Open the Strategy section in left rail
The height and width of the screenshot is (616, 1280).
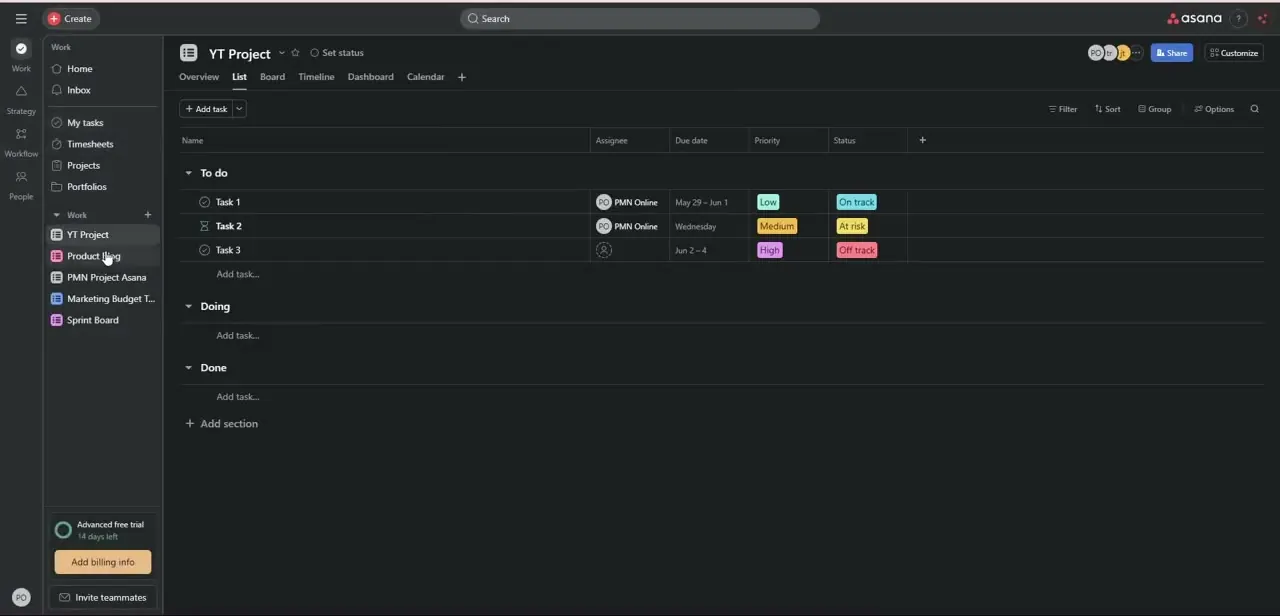pos(21,91)
